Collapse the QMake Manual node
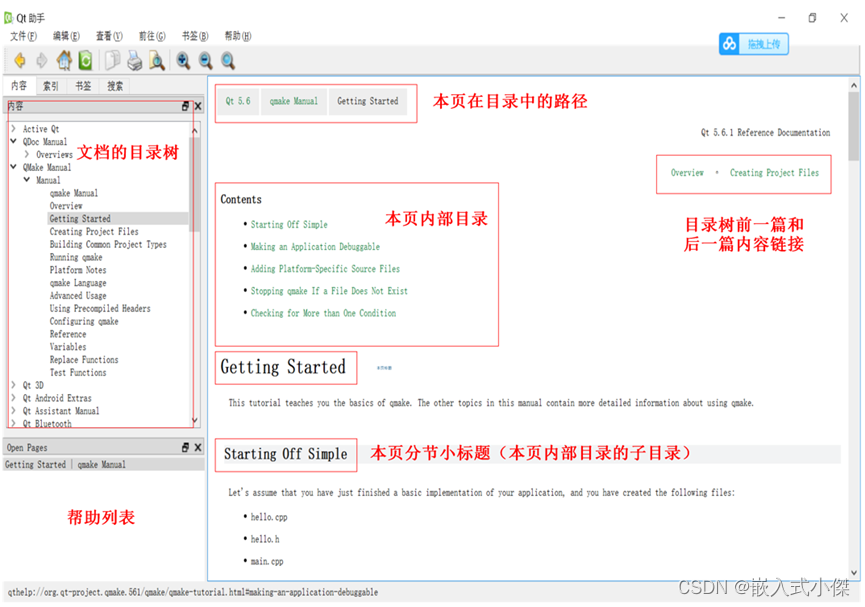865x607 pixels. pyautogui.click(x=14, y=167)
